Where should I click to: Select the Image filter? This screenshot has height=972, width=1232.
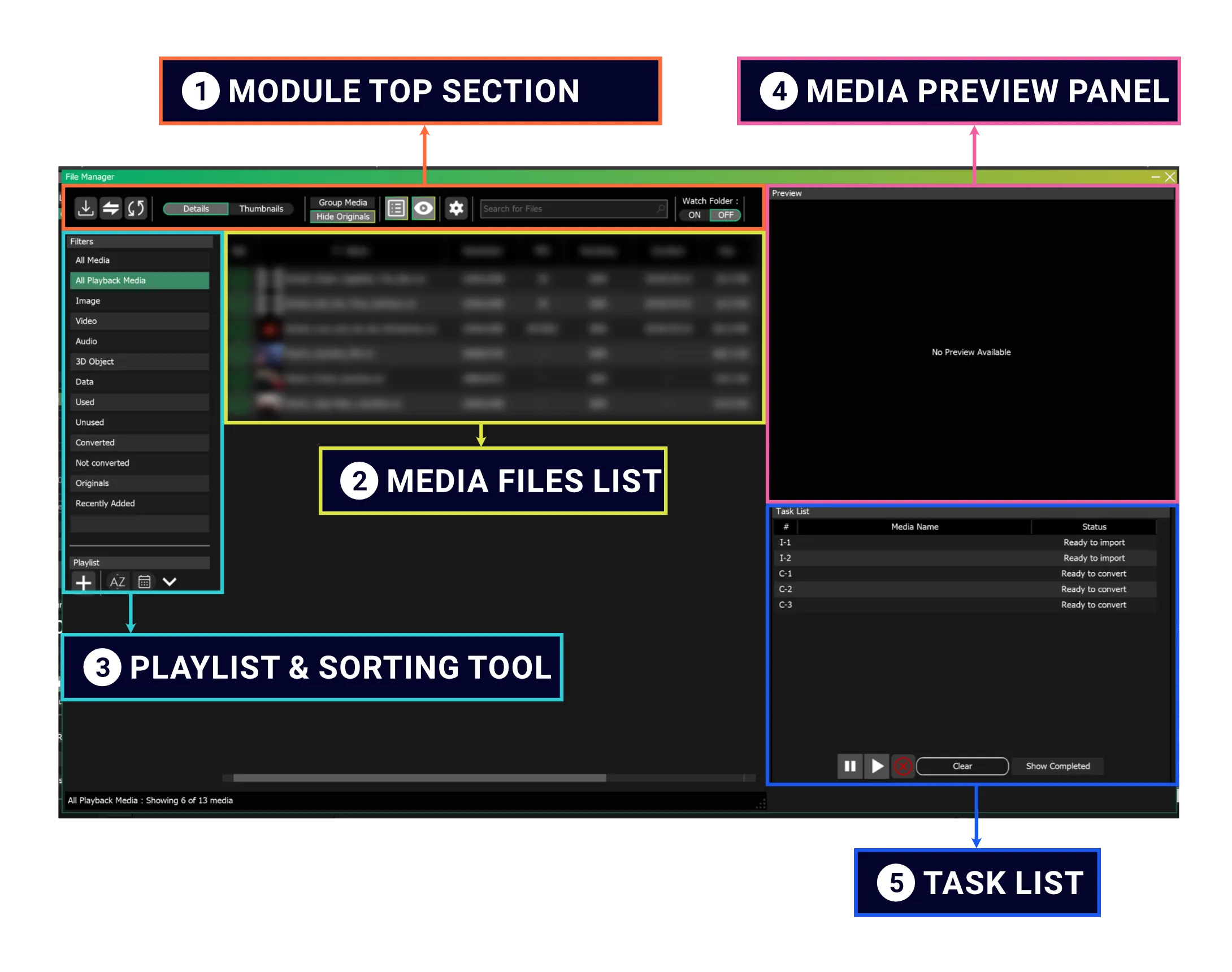pos(140,301)
